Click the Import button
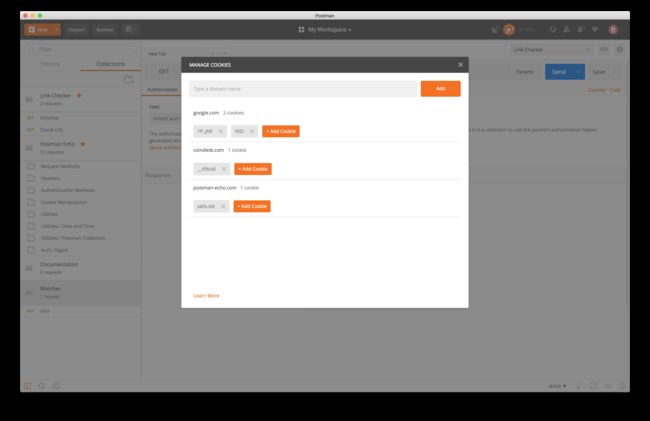This screenshot has width=650, height=421. [x=76, y=29]
